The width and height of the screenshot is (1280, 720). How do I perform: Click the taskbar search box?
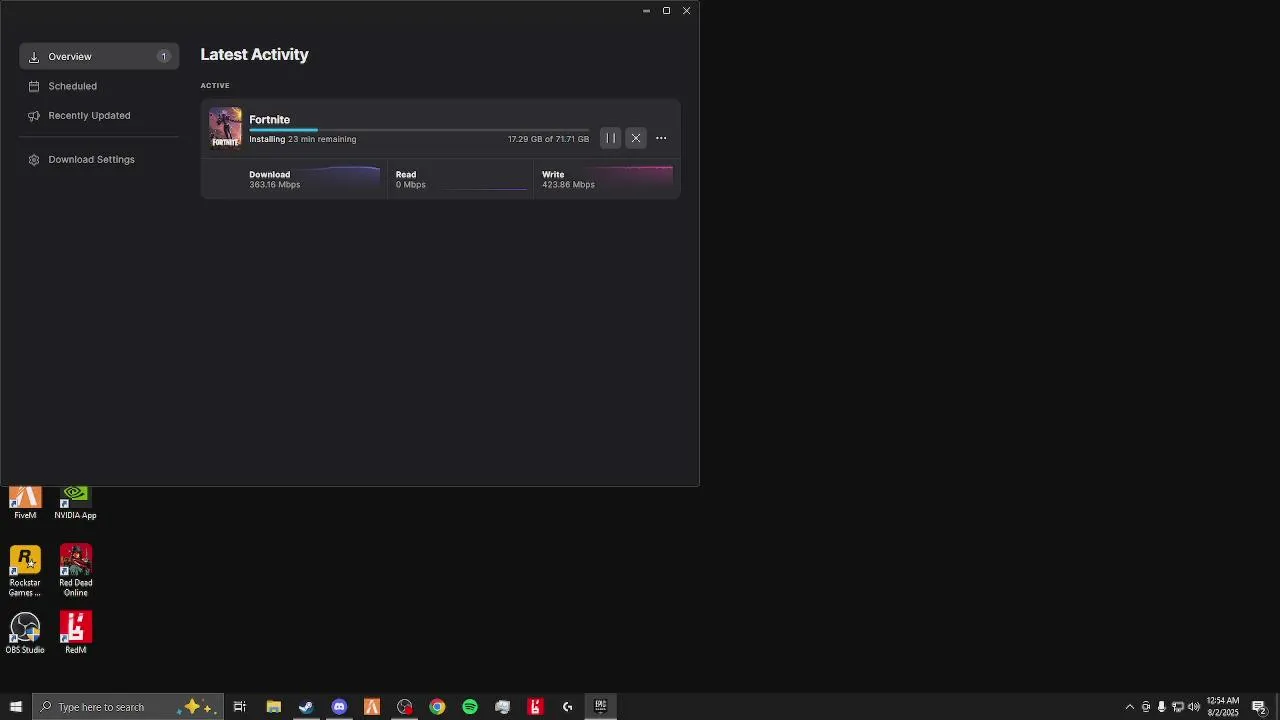(x=128, y=707)
